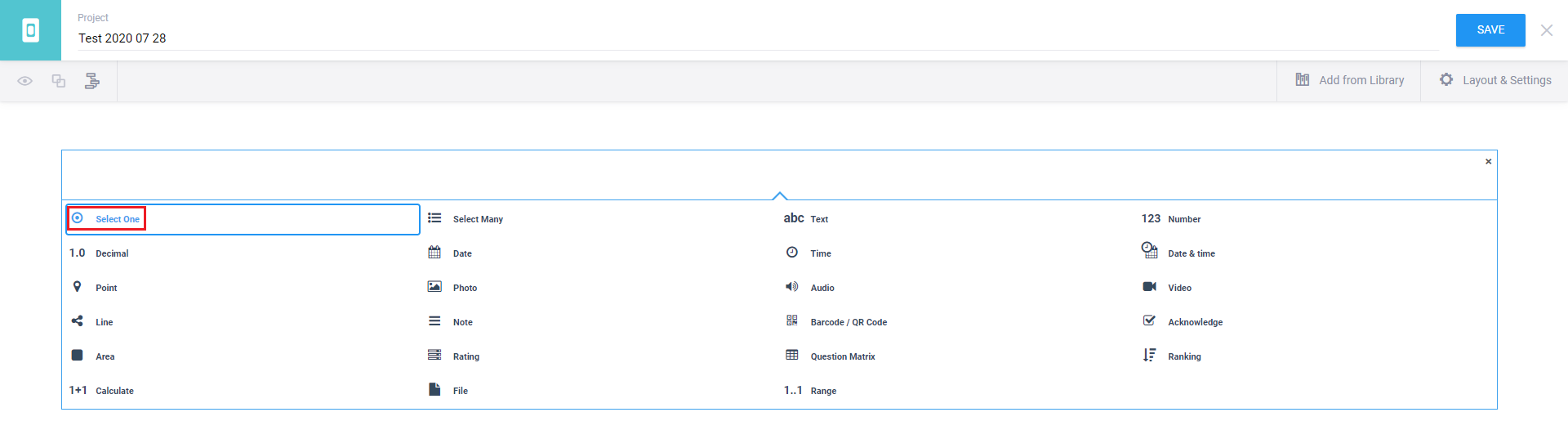Toggle form preview with eye icon

point(25,81)
